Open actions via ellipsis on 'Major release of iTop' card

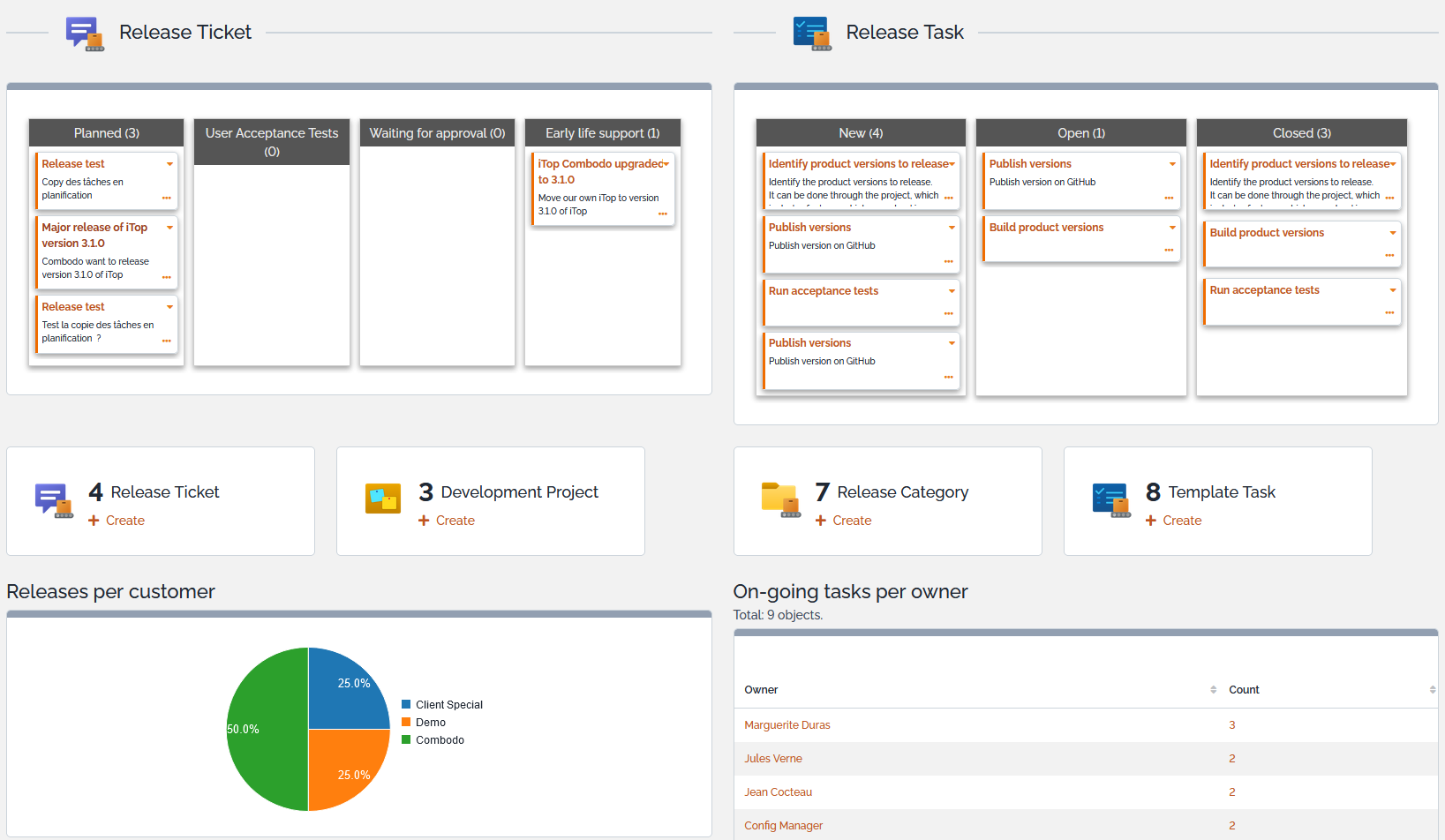pyautogui.click(x=167, y=277)
